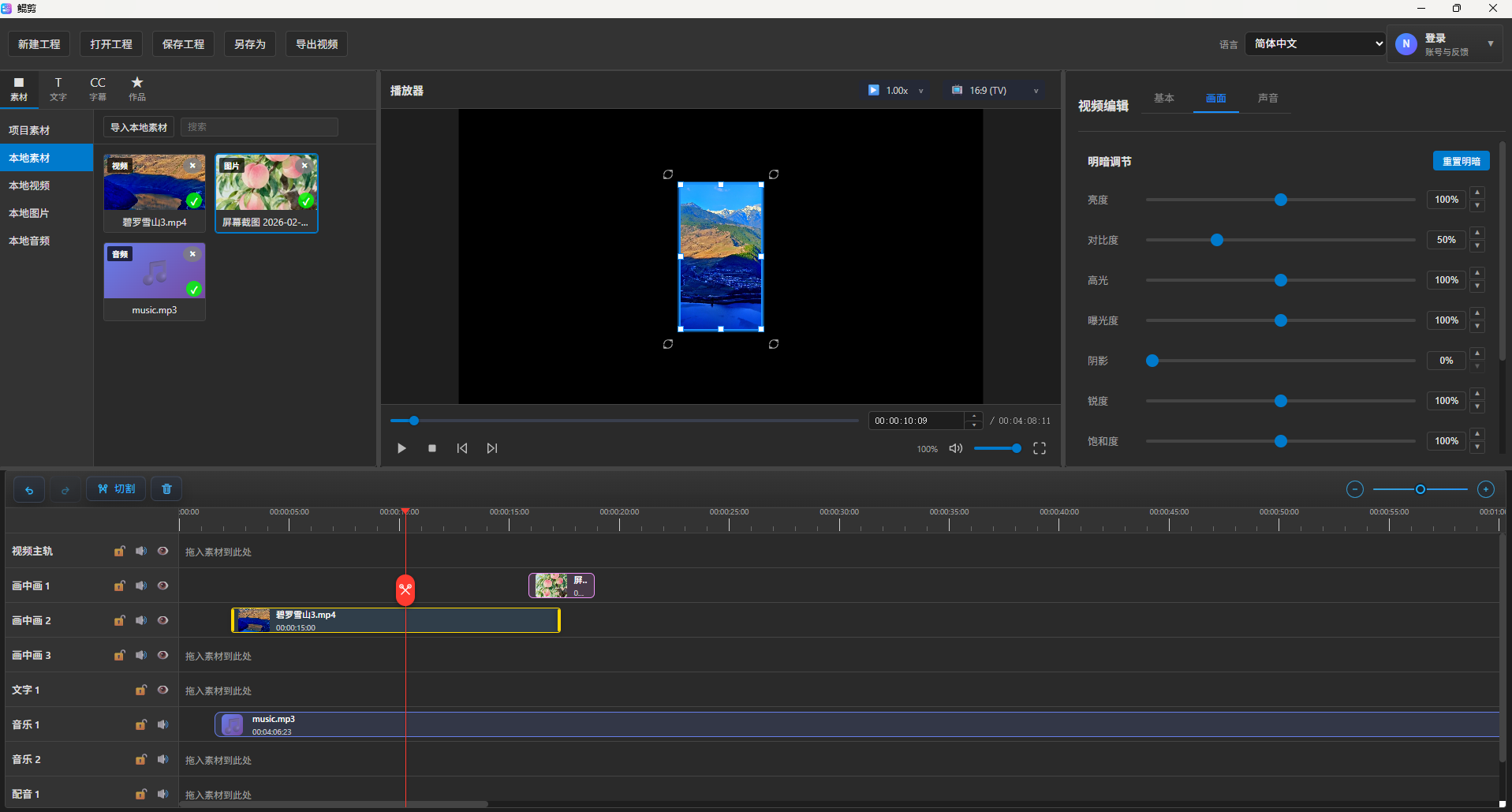
Task: Mute the 视频主轨 track
Action: click(141, 551)
